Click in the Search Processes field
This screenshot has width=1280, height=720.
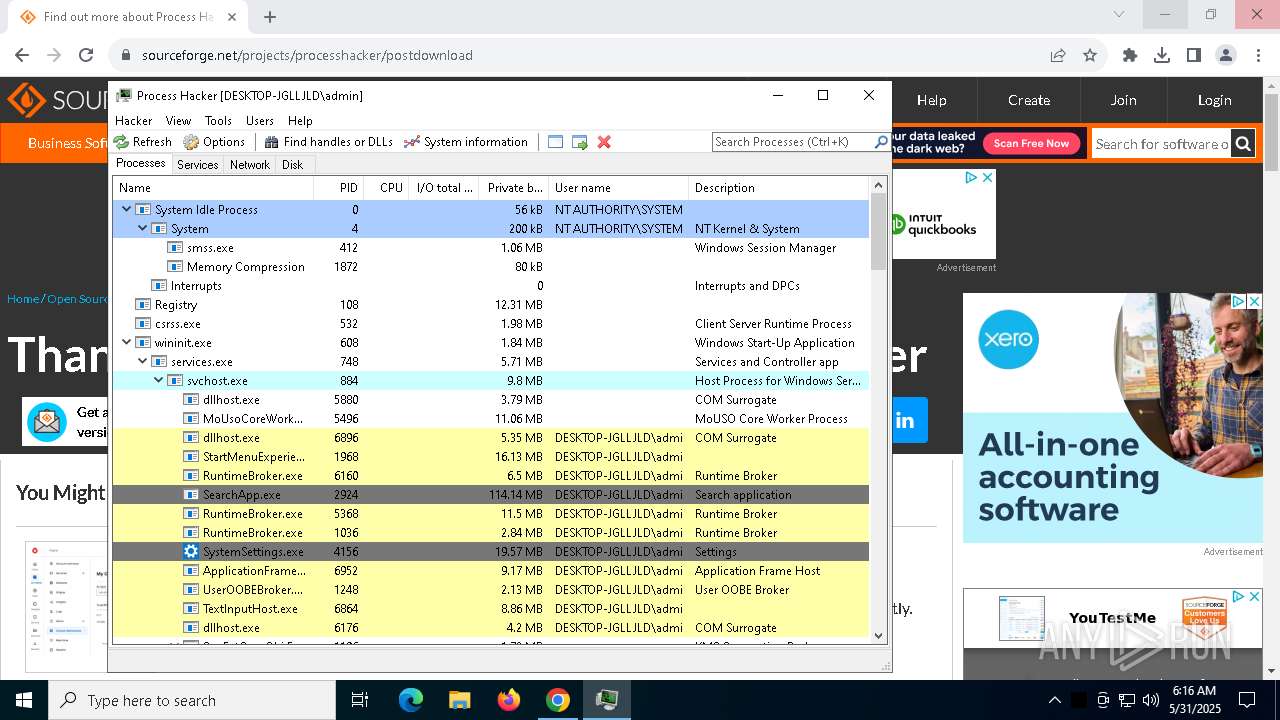pyautogui.click(x=792, y=142)
